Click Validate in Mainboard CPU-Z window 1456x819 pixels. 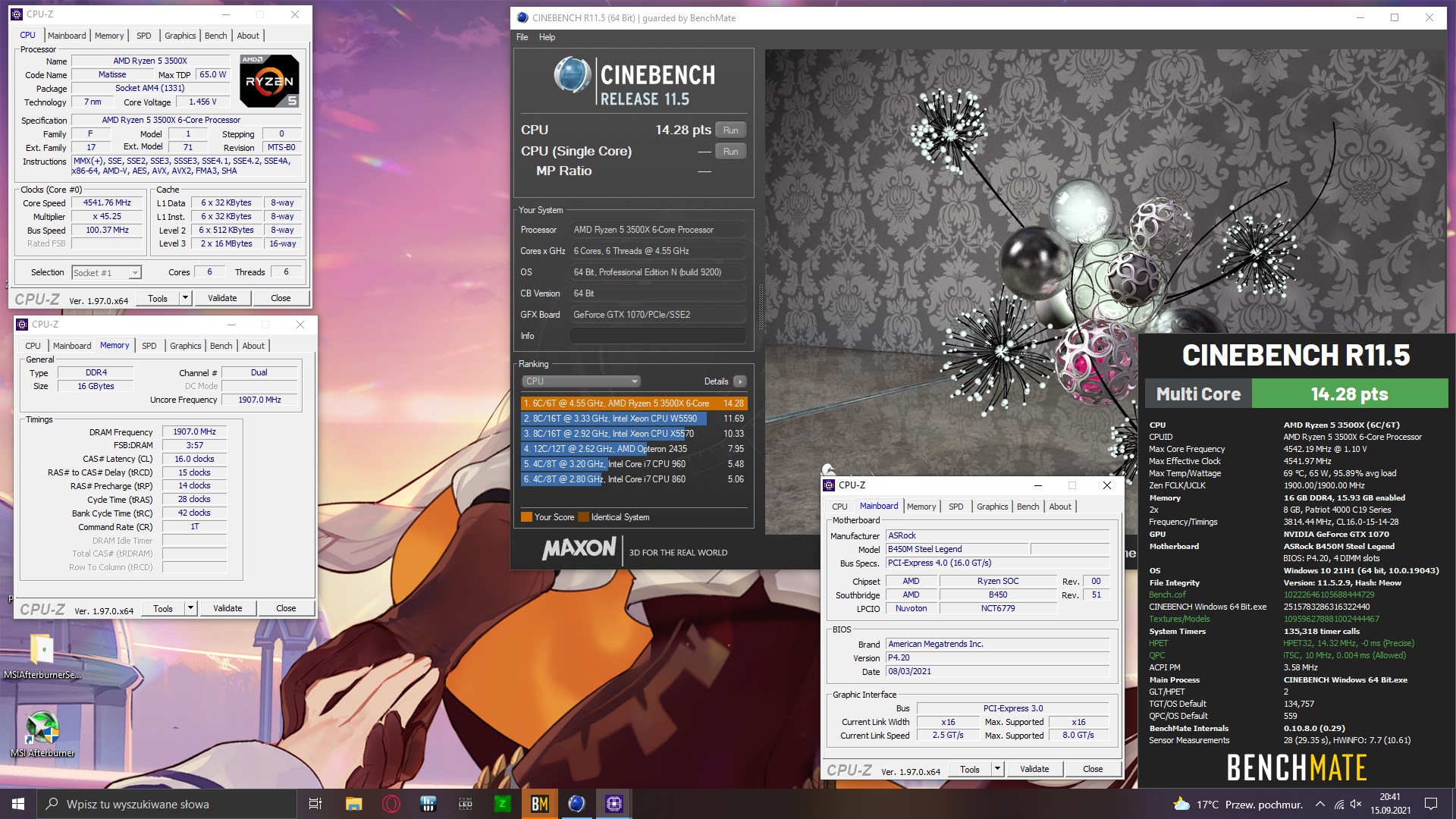tap(1034, 770)
